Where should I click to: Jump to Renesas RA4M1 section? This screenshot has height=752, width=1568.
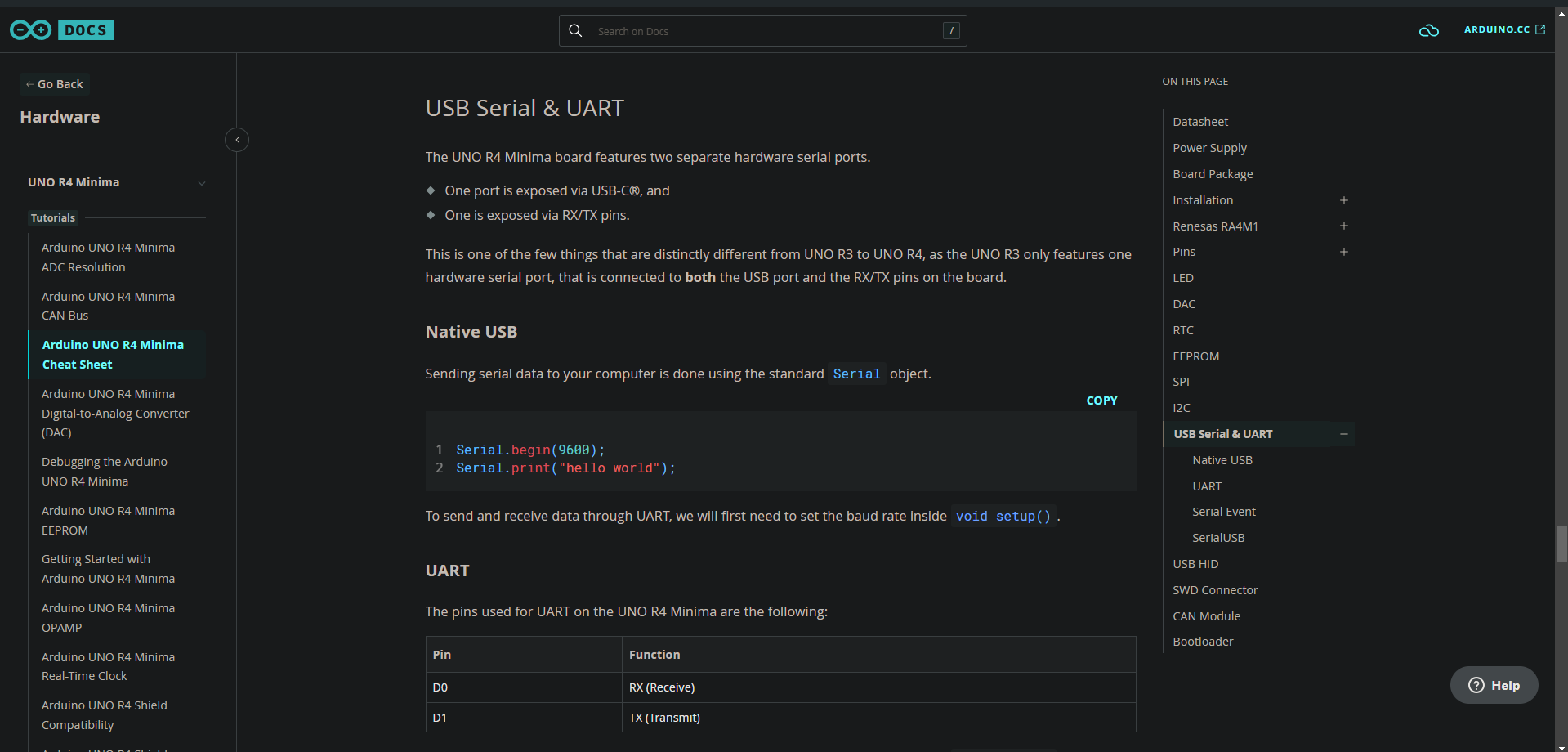[x=1215, y=226]
